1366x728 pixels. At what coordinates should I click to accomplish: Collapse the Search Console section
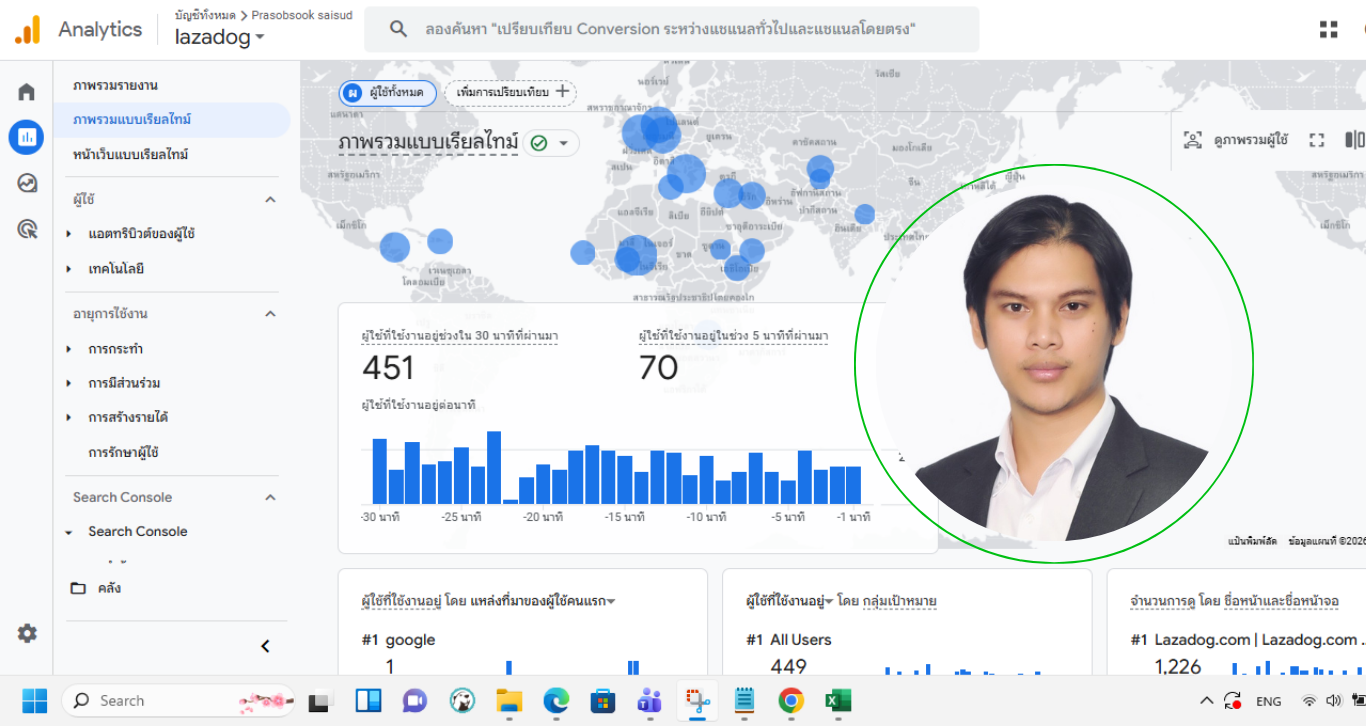269,497
